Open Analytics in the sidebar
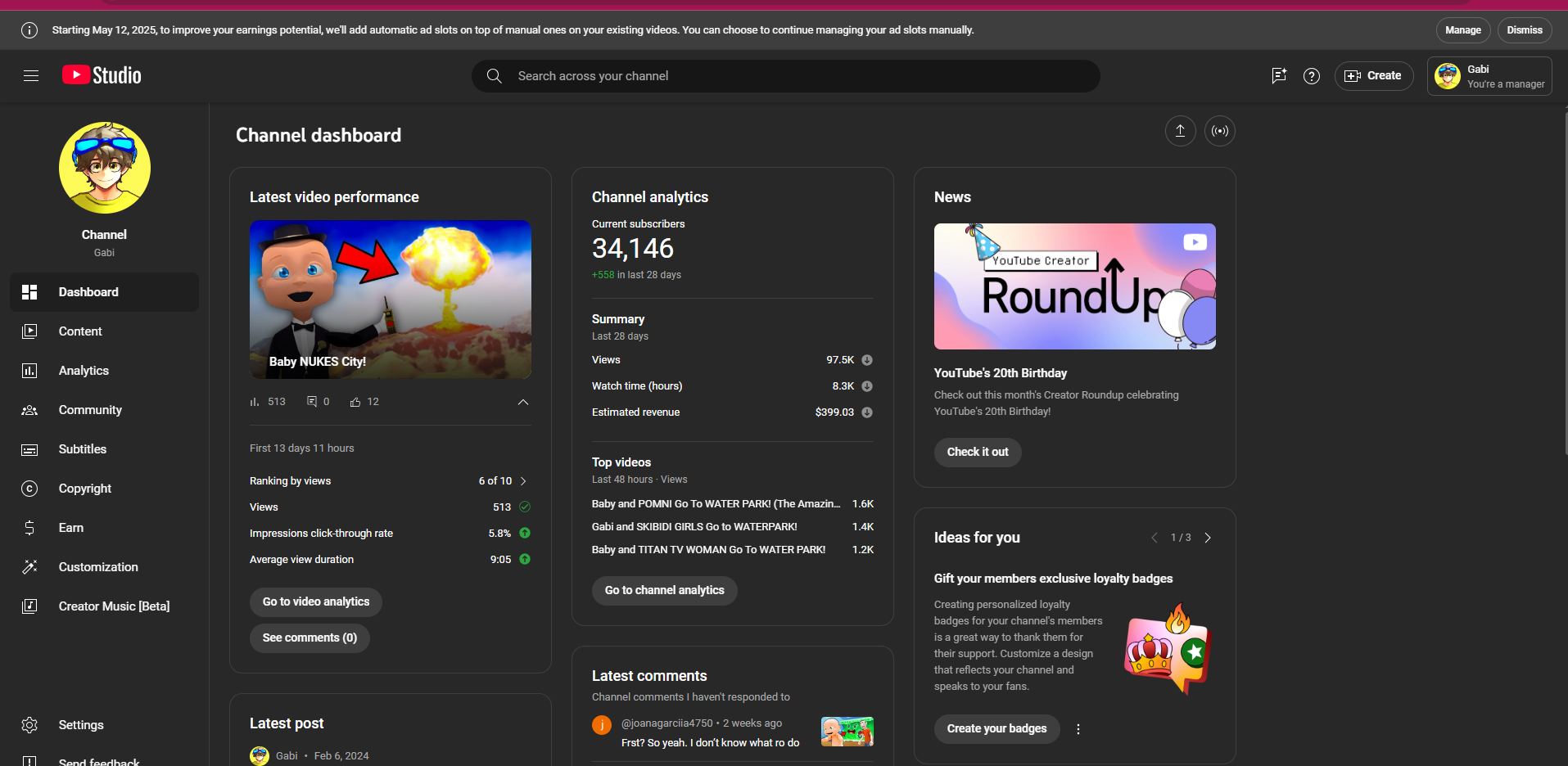 click(x=105, y=371)
